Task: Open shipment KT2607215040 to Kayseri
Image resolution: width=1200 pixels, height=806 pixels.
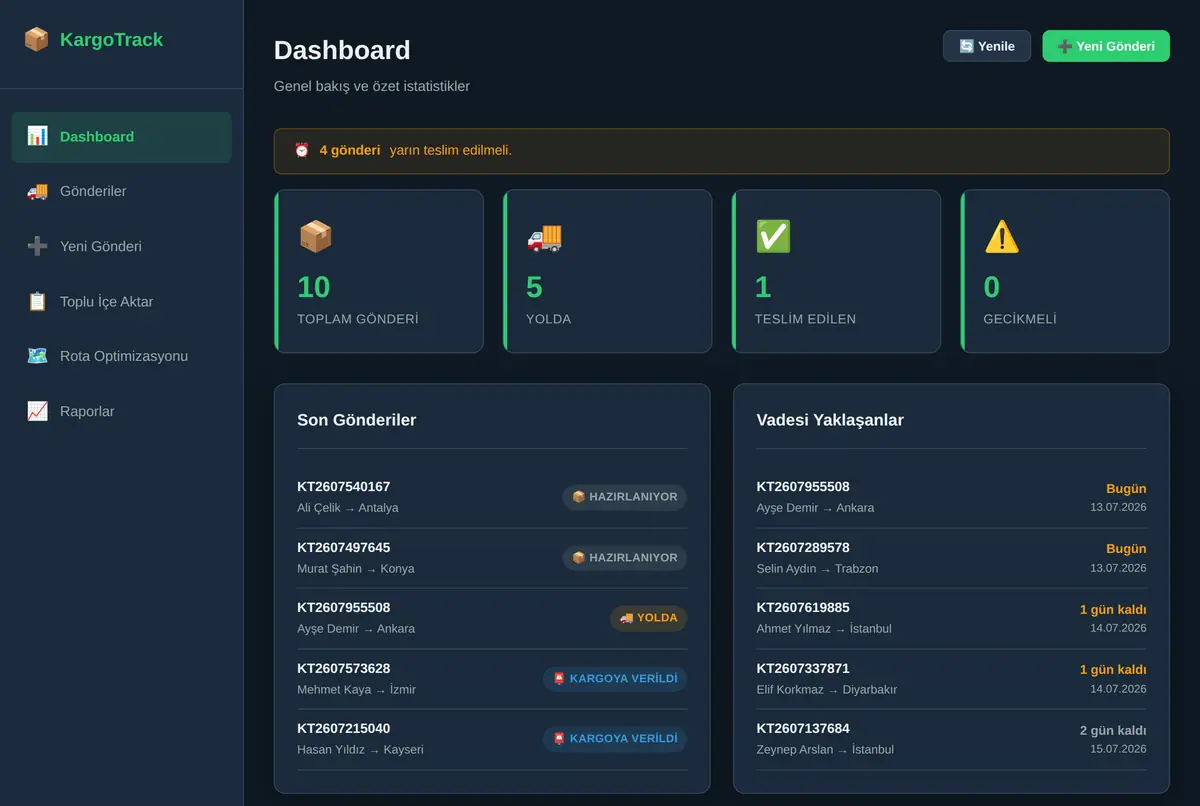Action: point(492,739)
